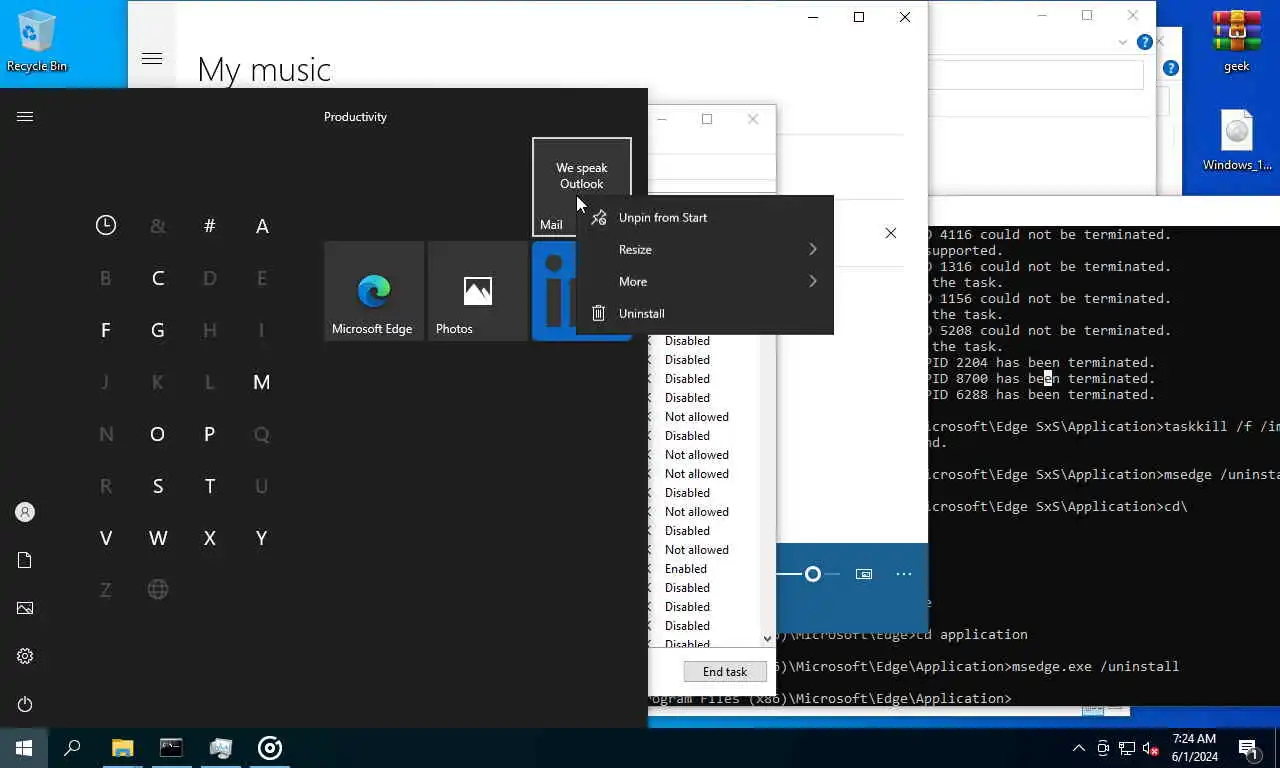This screenshot has width=1280, height=768.
Task: Open Documents from Start left rail
Action: (25, 560)
